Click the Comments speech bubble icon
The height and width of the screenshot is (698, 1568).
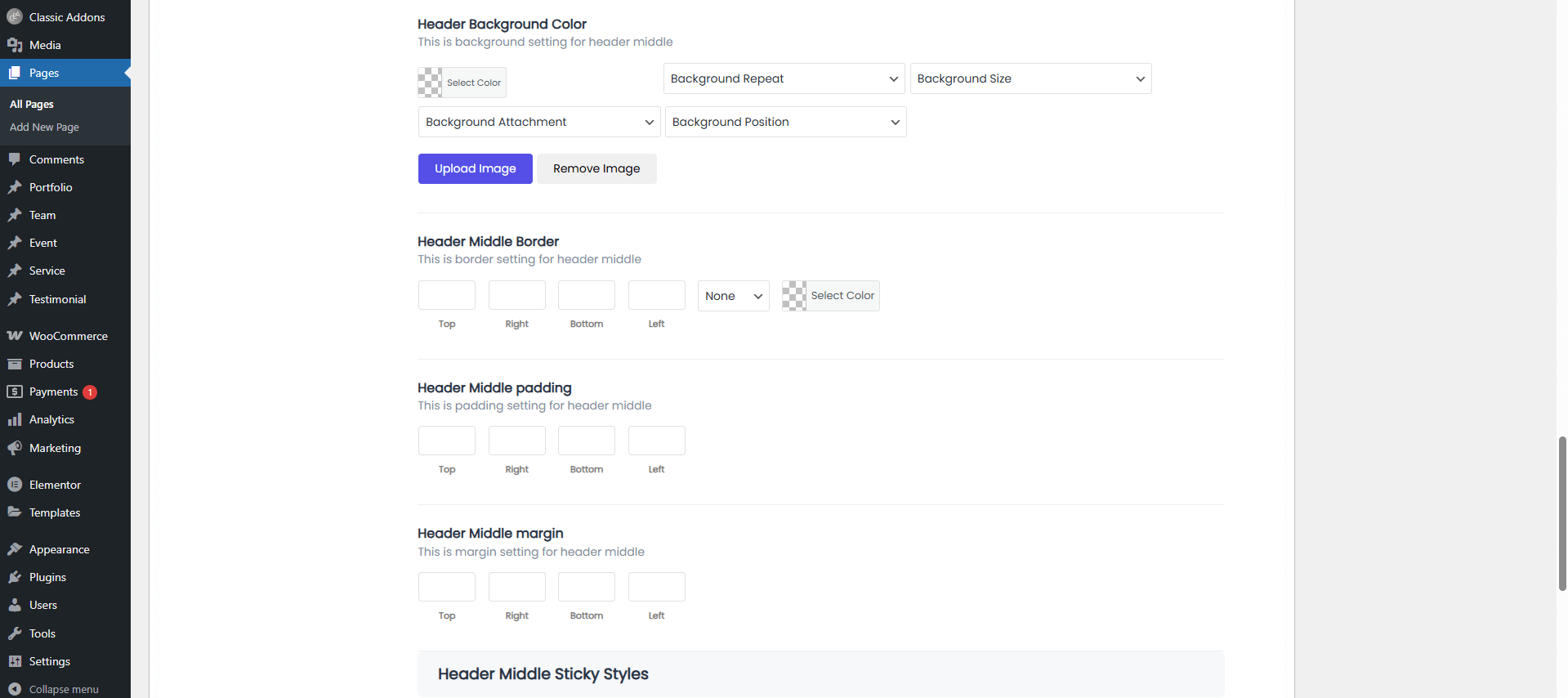(x=15, y=159)
